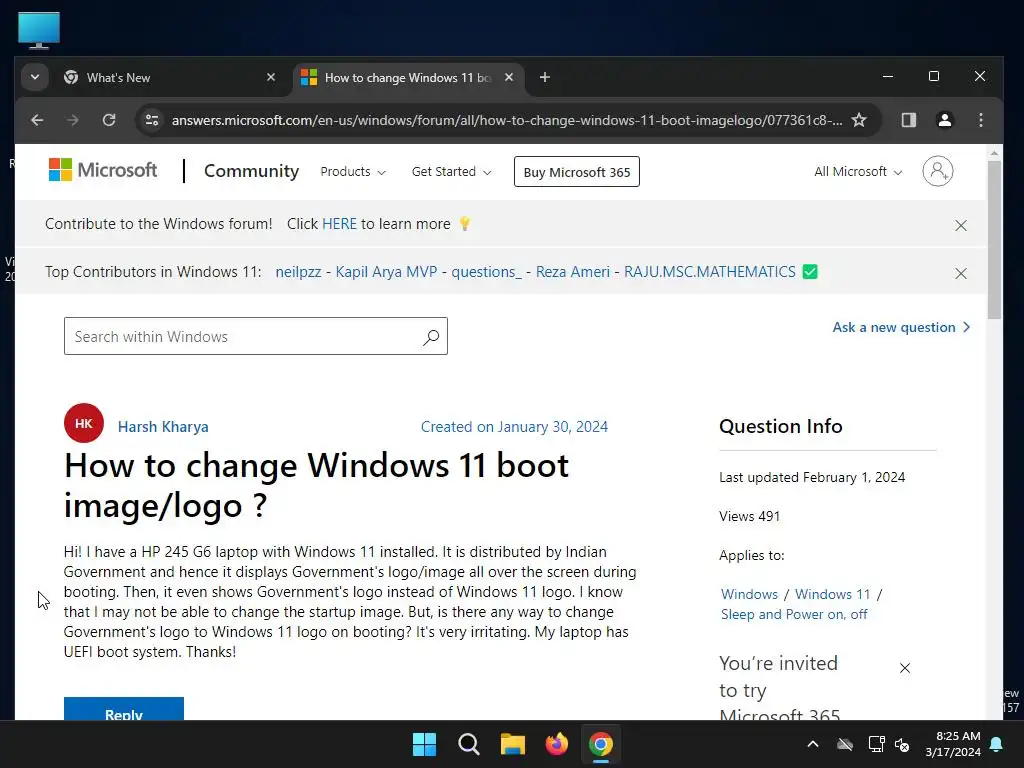Expand the All Microsoft dropdown

pos(857,172)
